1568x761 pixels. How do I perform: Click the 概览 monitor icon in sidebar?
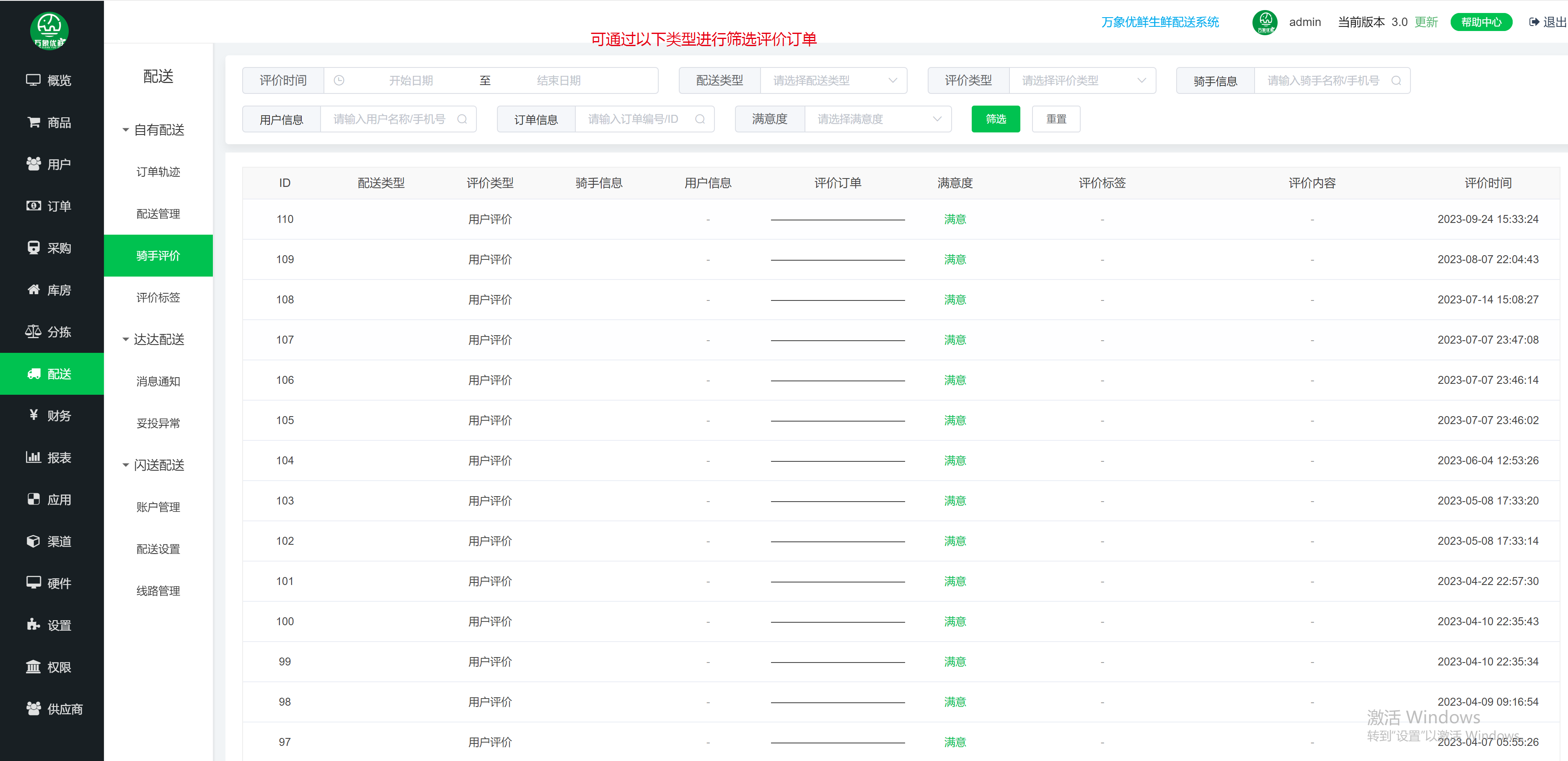click(x=33, y=80)
